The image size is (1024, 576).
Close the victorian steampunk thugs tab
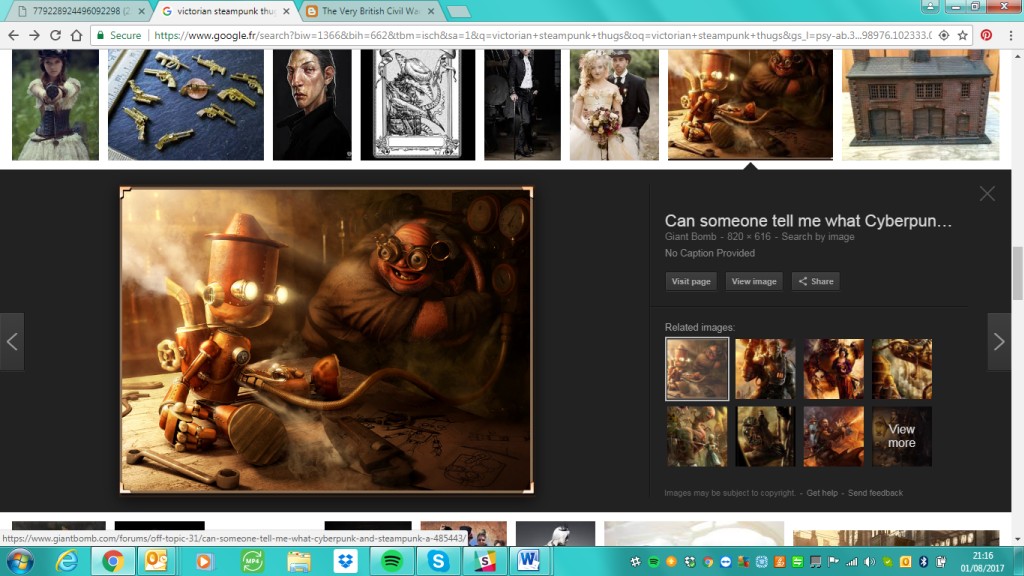(286, 11)
